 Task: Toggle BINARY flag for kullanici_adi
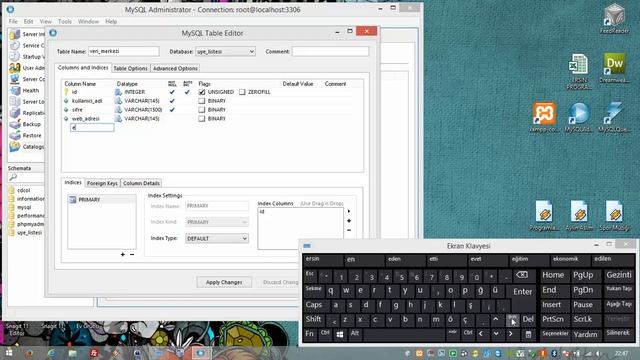(202, 101)
